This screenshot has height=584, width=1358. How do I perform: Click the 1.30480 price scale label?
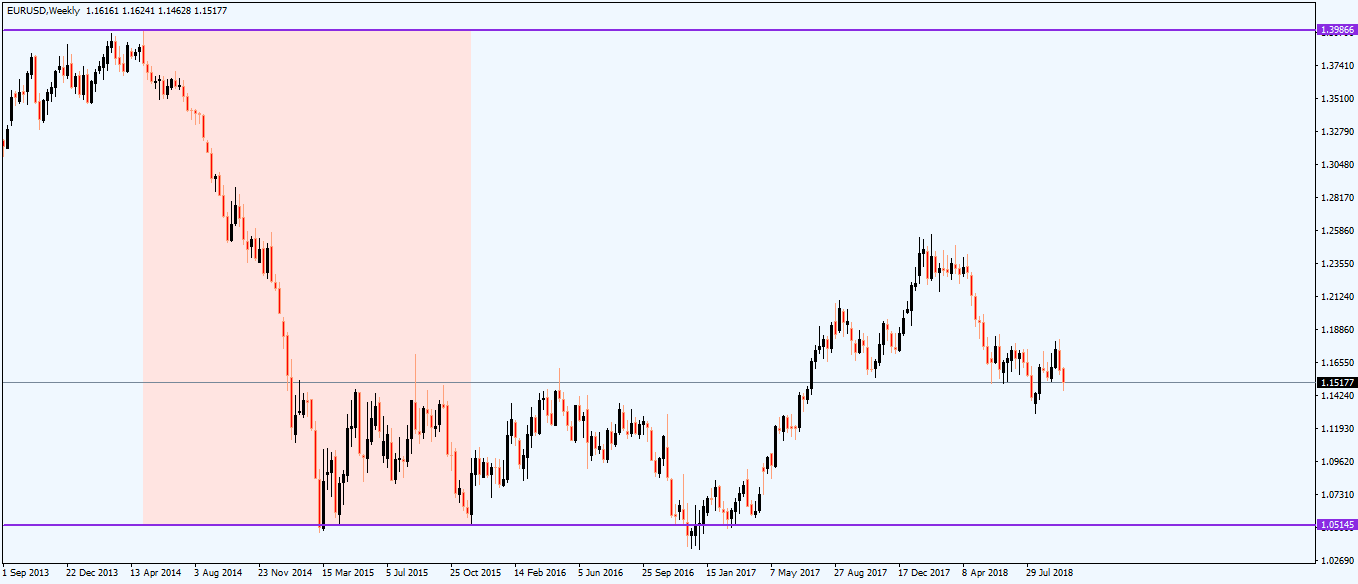coord(1337,165)
